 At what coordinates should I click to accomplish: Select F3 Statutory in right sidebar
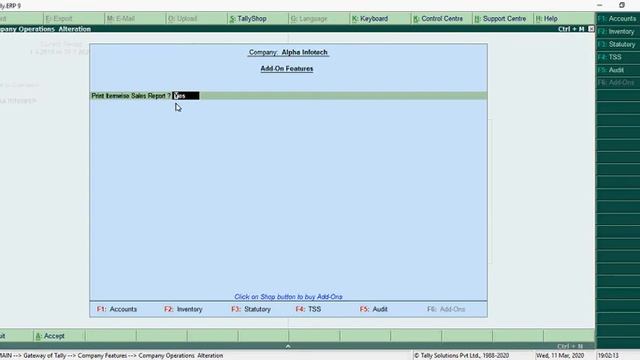coord(618,44)
